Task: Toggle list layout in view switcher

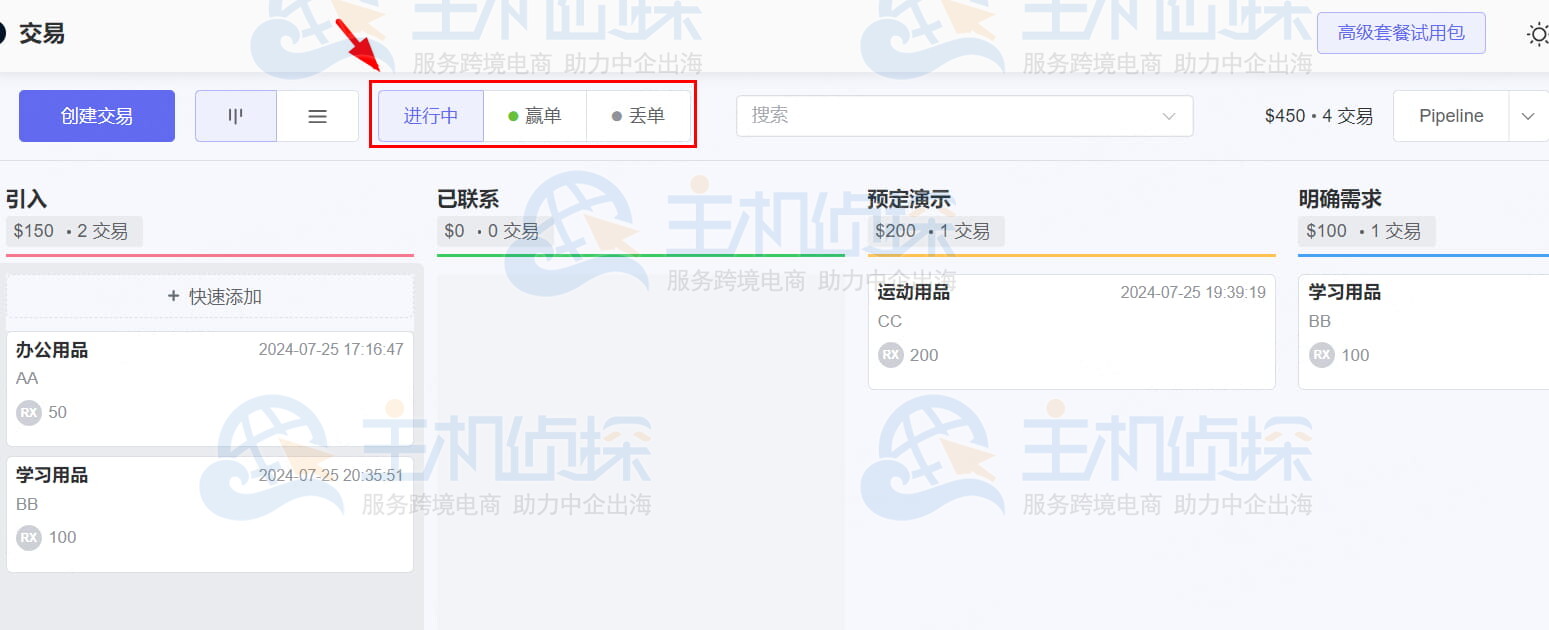Action: [x=317, y=115]
